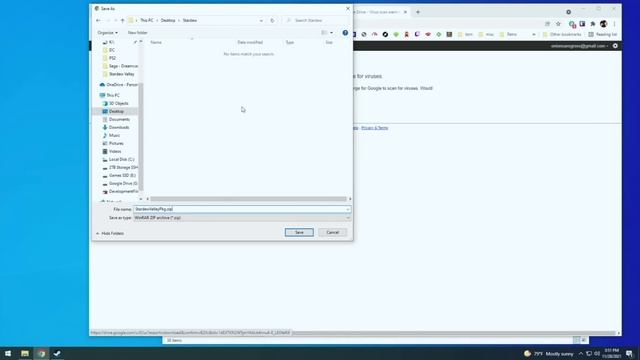Show more bookmarks via overflow arrow
Image resolution: width=640 pixels, height=360 pixels.
[x=533, y=35]
